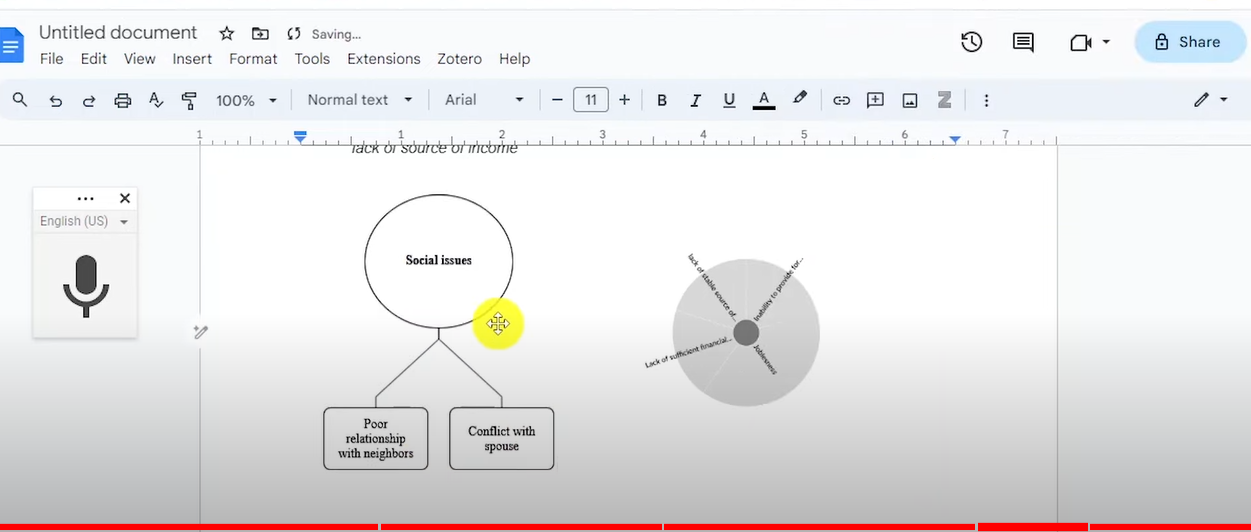
Task: Open version history clock icon
Action: (x=971, y=42)
